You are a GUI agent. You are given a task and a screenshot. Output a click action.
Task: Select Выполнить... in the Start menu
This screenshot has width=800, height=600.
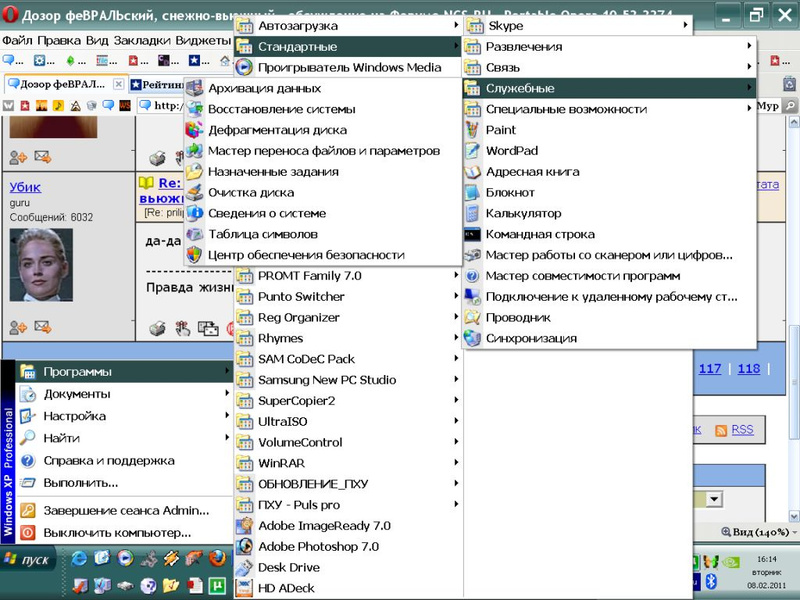tap(81, 483)
